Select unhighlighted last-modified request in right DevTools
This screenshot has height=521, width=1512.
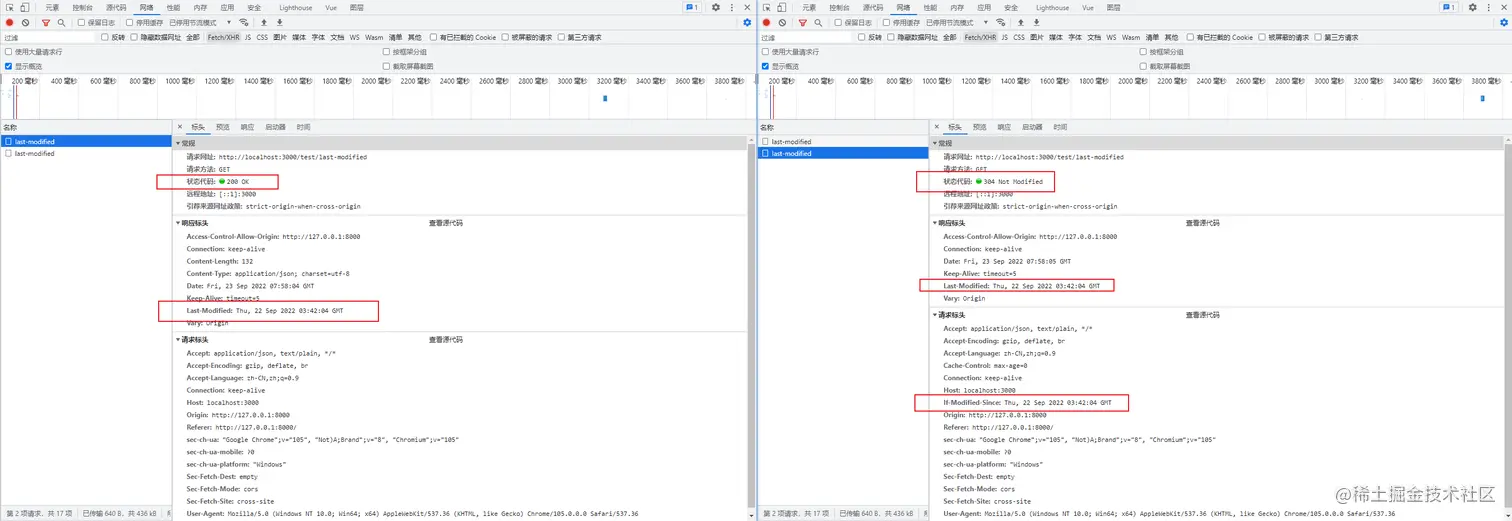pyautogui.click(x=843, y=142)
